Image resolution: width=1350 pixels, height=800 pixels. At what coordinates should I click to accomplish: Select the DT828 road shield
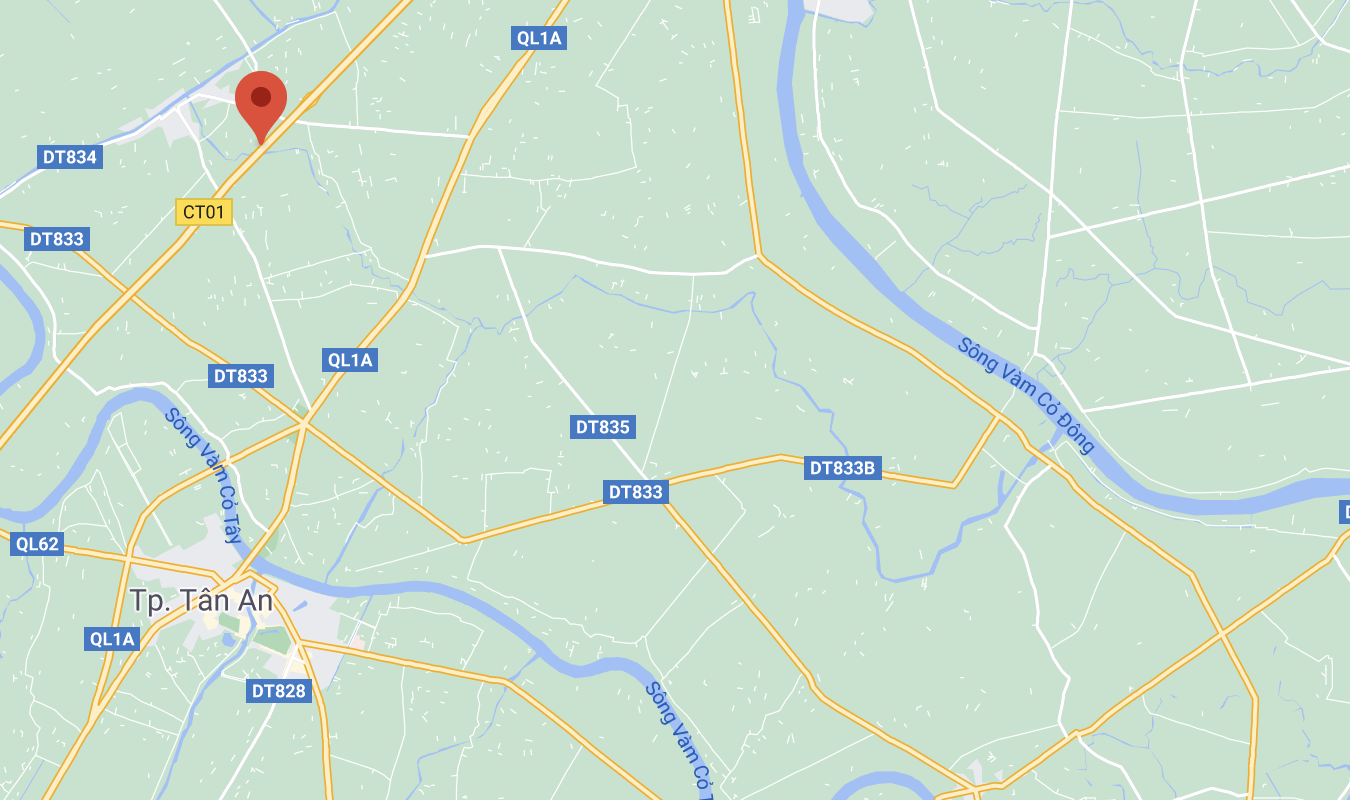click(279, 690)
